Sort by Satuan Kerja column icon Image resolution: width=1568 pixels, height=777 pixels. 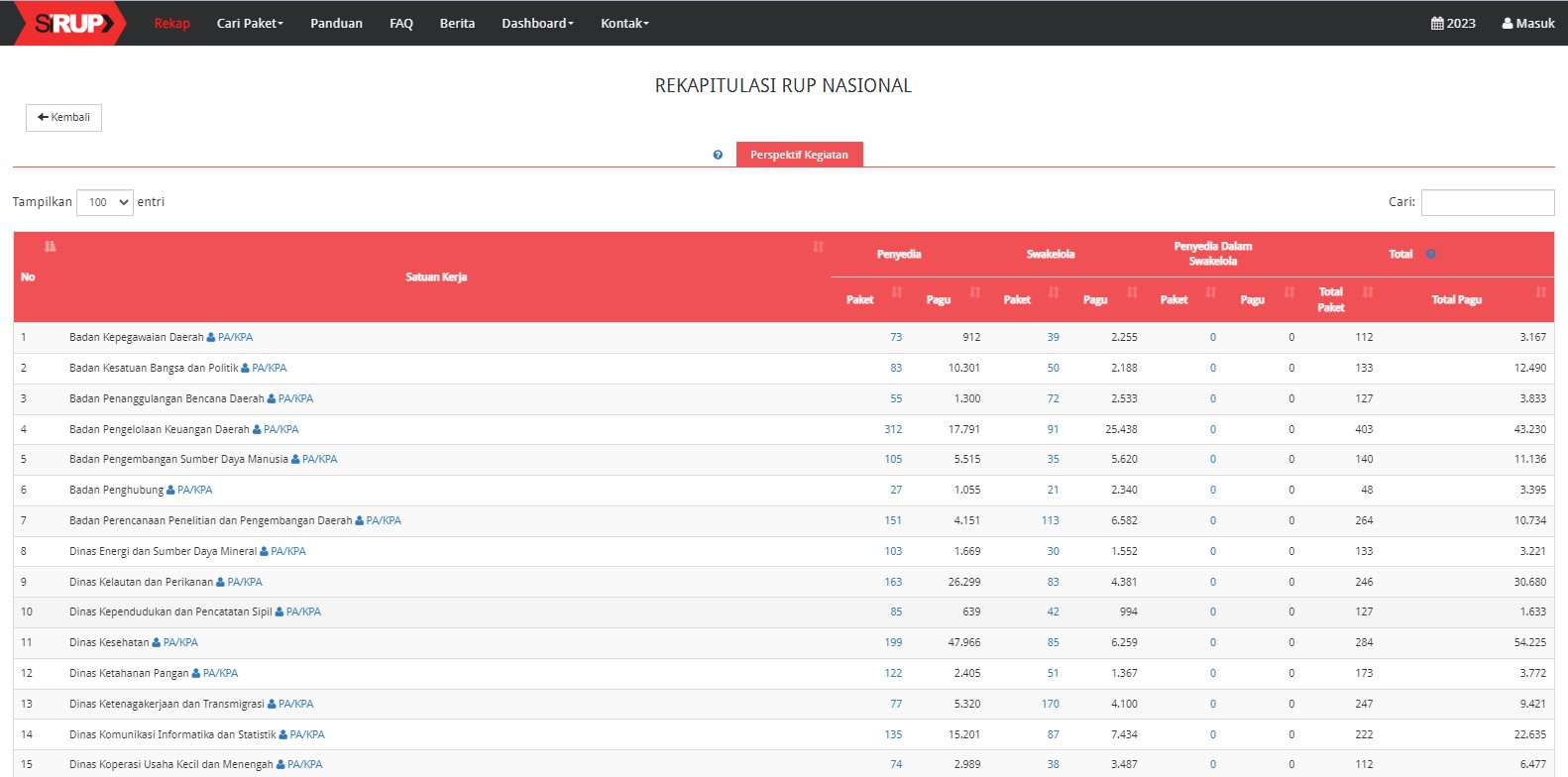(818, 246)
